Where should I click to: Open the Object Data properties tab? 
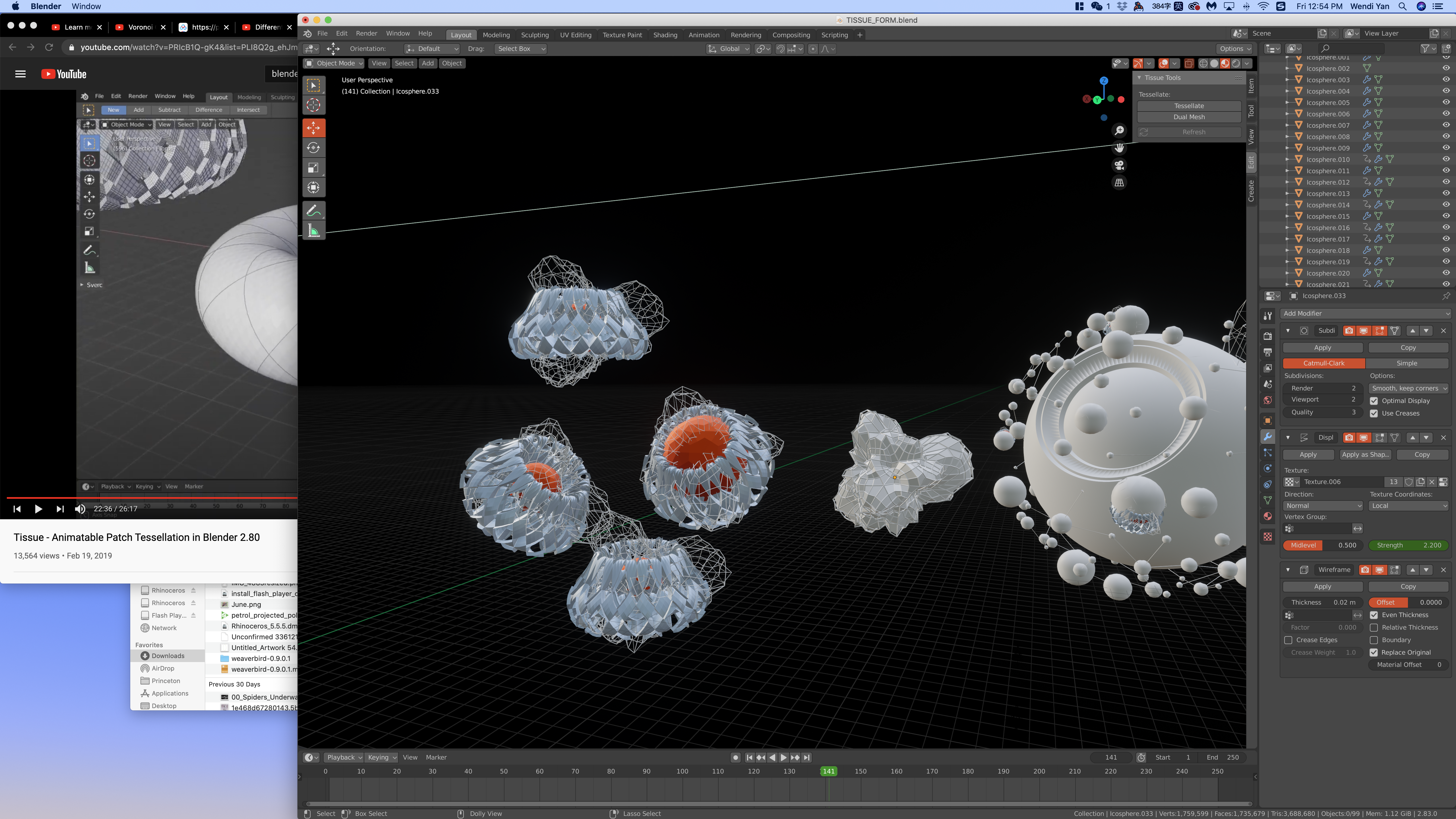(1268, 500)
